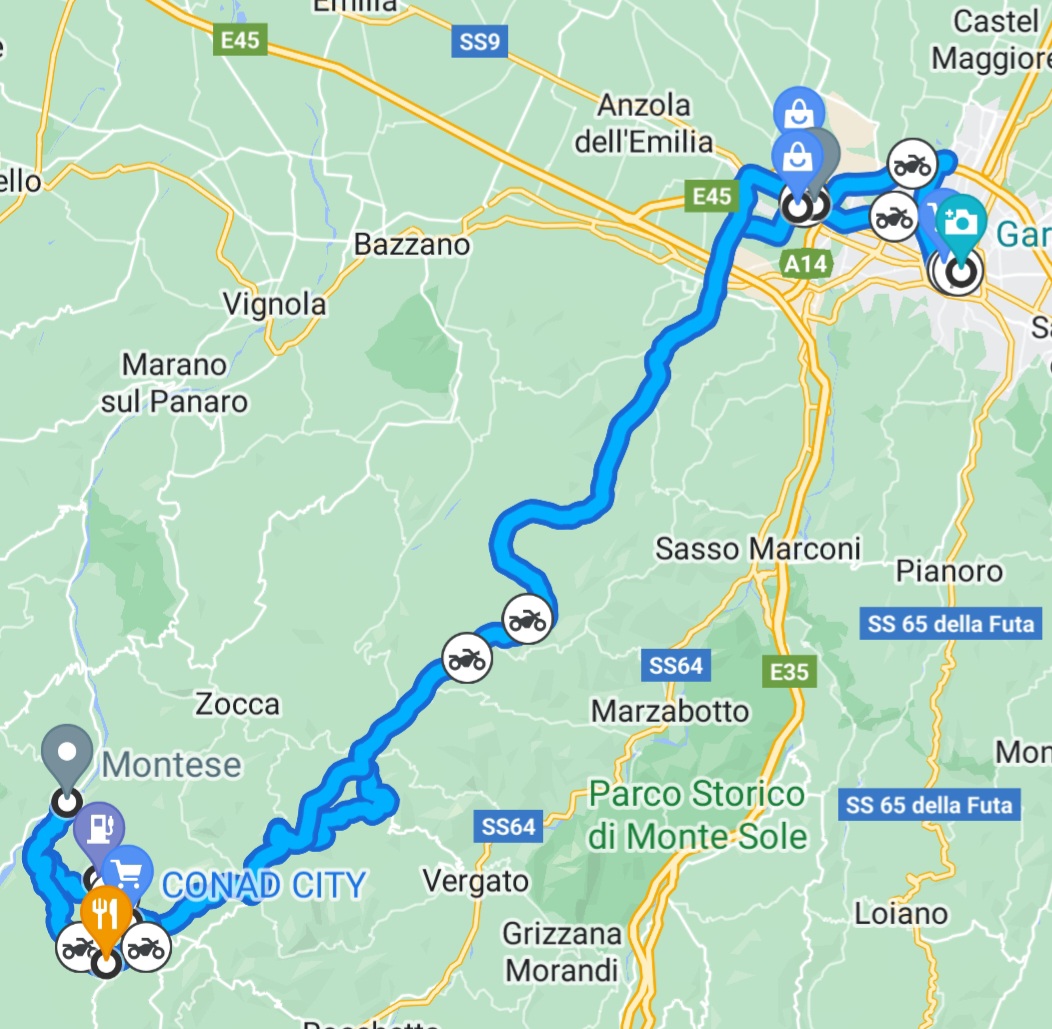Click the A14 highway shield
The width and height of the screenshot is (1052, 1029).
[807, 264]
